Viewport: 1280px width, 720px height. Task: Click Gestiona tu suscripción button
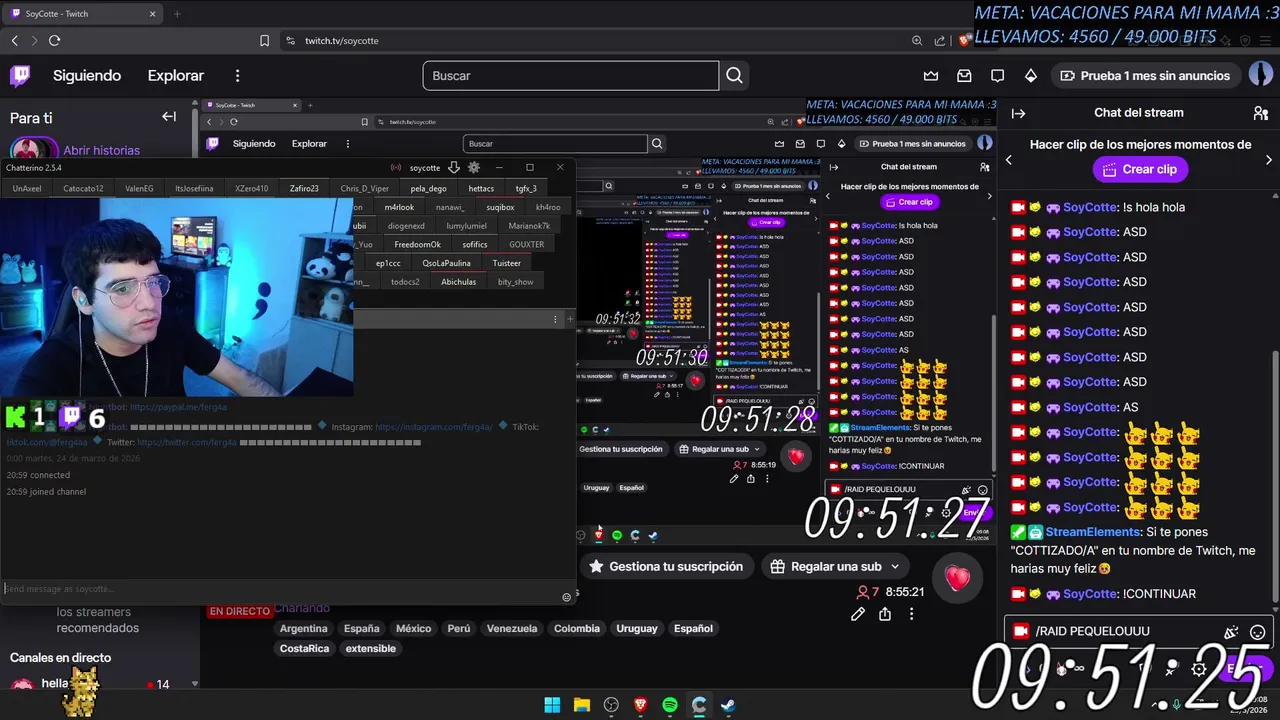(665, 567)
